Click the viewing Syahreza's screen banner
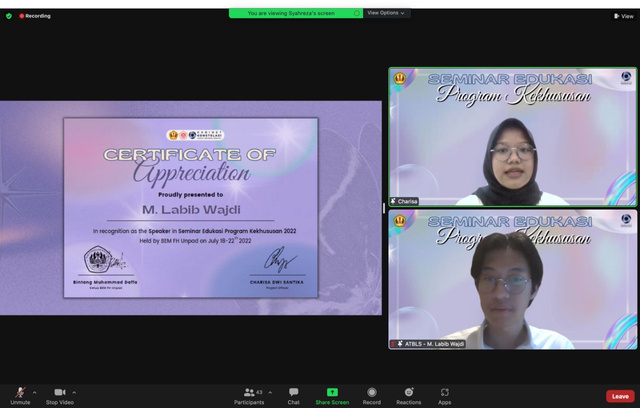 pyautogui.click(x=295, y=13)
